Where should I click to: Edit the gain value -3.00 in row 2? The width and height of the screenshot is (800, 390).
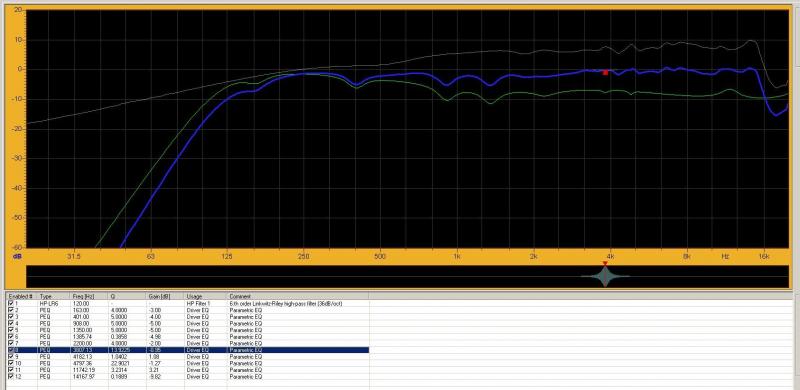(155, 310)
